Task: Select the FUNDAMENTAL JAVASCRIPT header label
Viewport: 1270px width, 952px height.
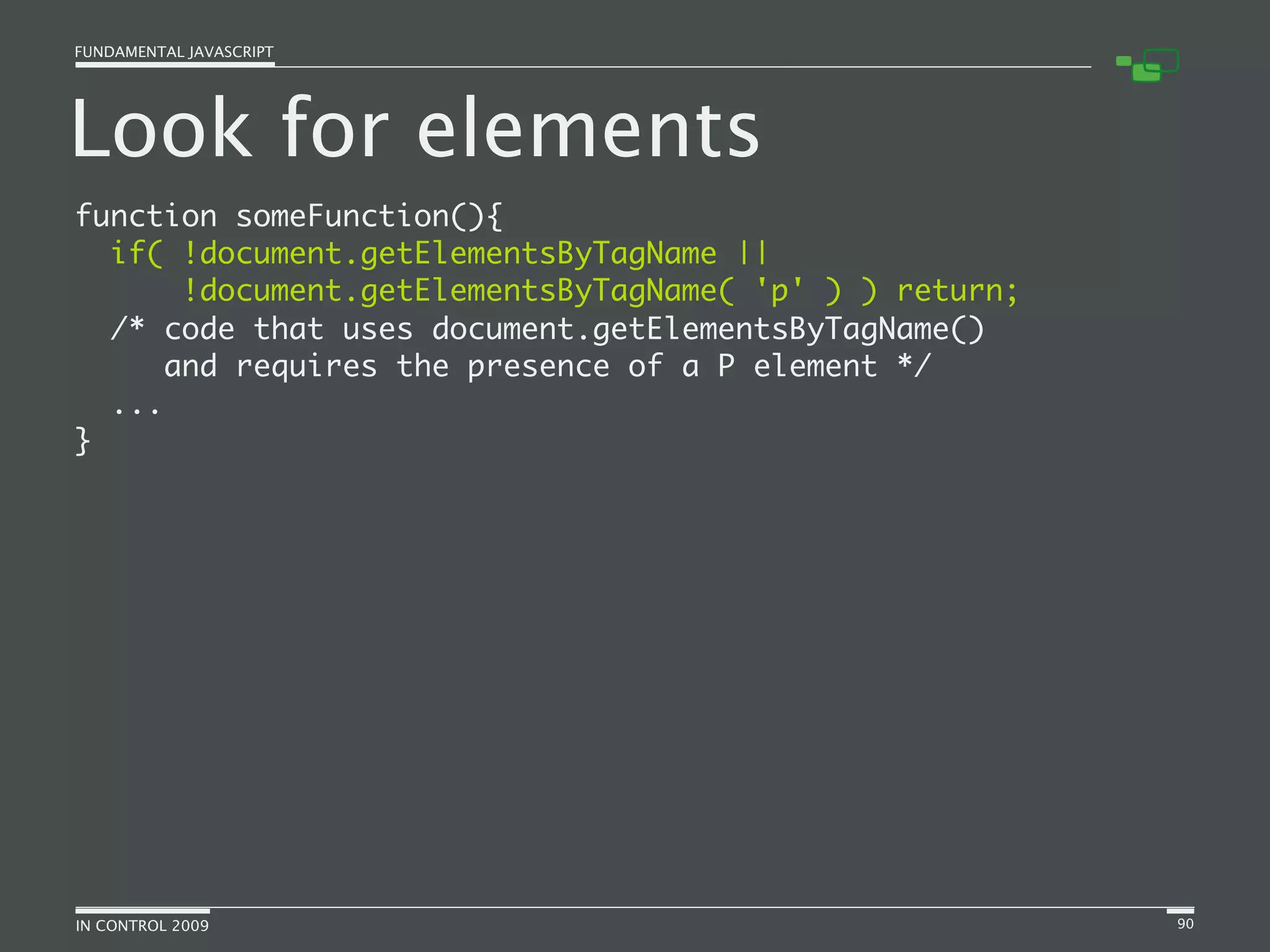Action: pyautogui.click(x=174, y=52)
